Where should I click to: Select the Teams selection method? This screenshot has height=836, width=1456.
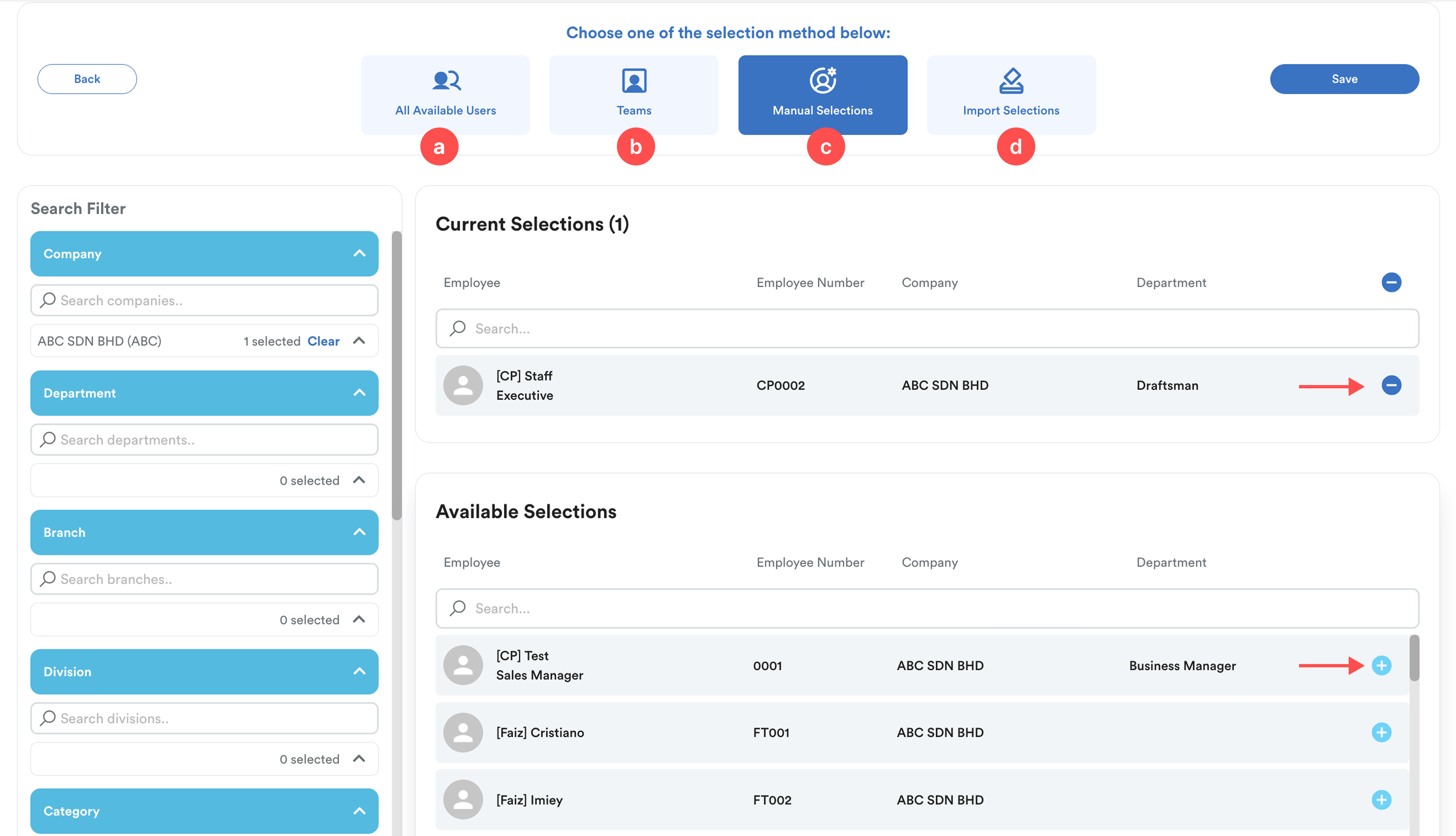(633, 95)
